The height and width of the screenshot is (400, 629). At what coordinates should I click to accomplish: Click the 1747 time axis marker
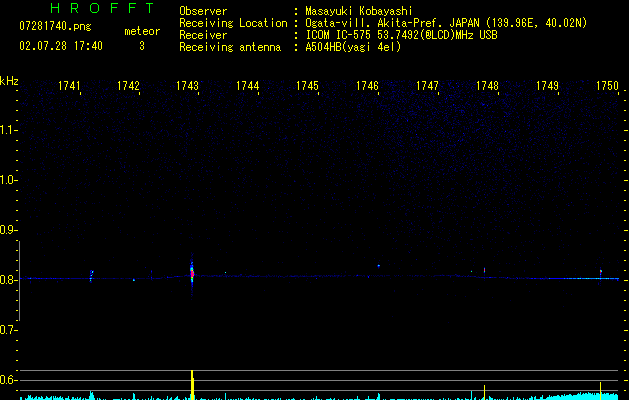[x=427, y=86]
